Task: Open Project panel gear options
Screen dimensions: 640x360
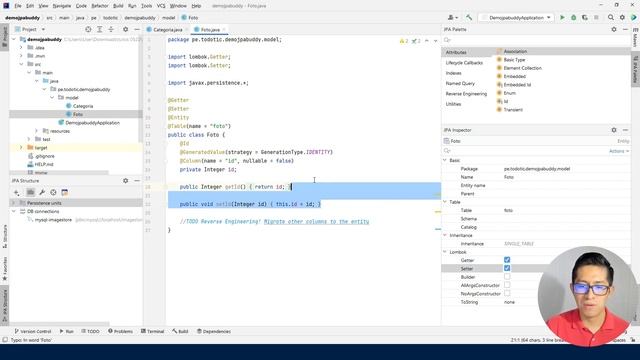Action: pos(125,29)
